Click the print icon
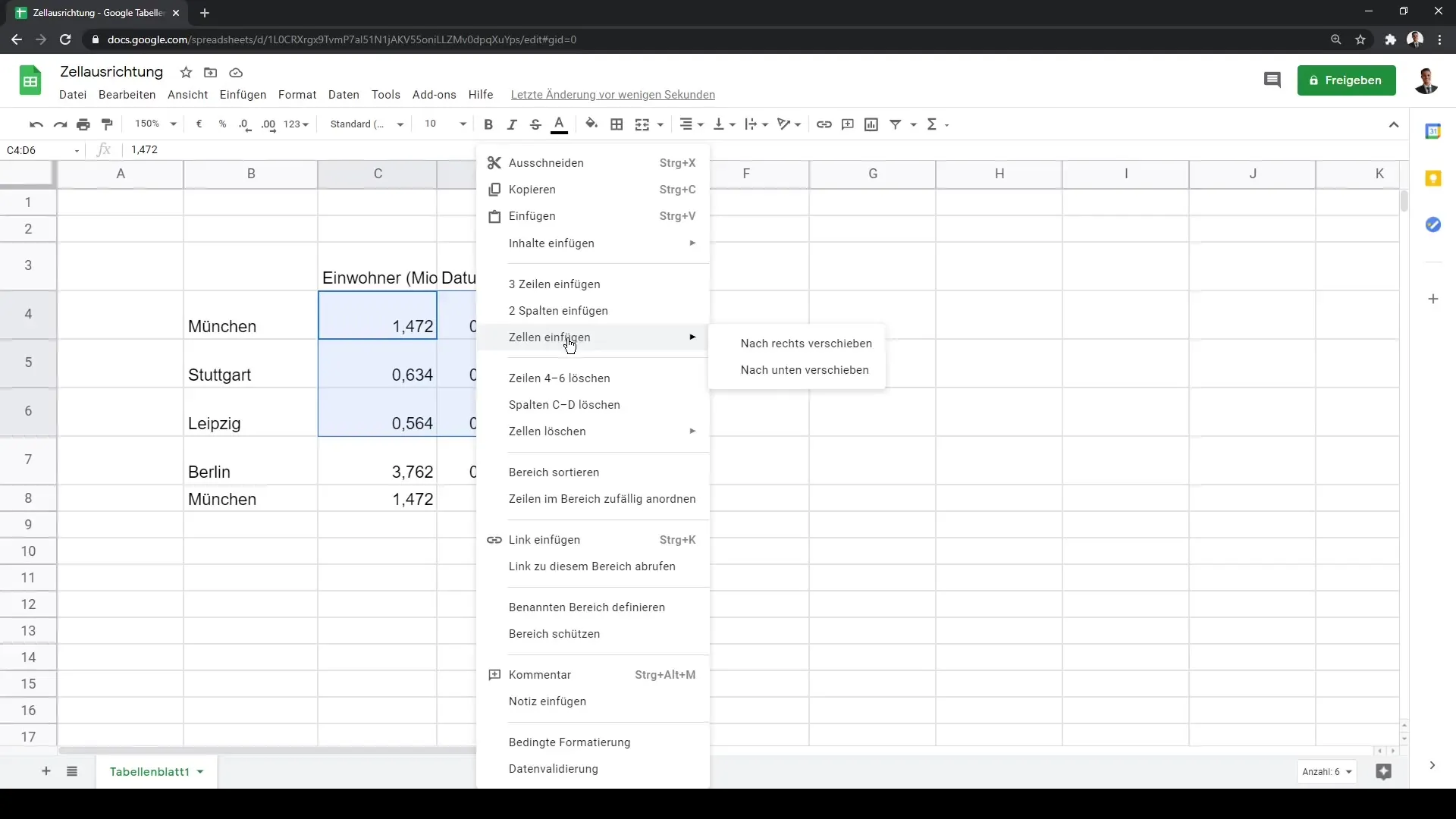The width and height of the screenshot is (1456, 819). click(83, 124)
